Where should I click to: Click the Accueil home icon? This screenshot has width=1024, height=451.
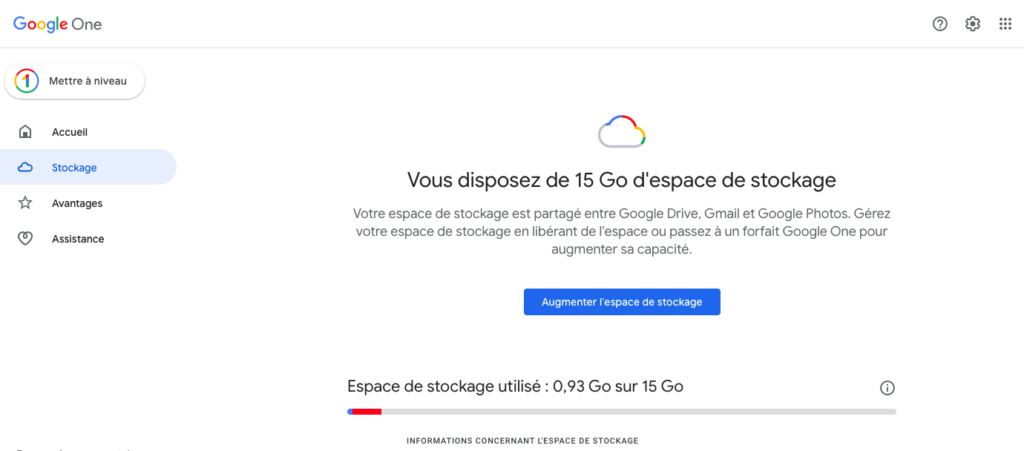point(25,132)
